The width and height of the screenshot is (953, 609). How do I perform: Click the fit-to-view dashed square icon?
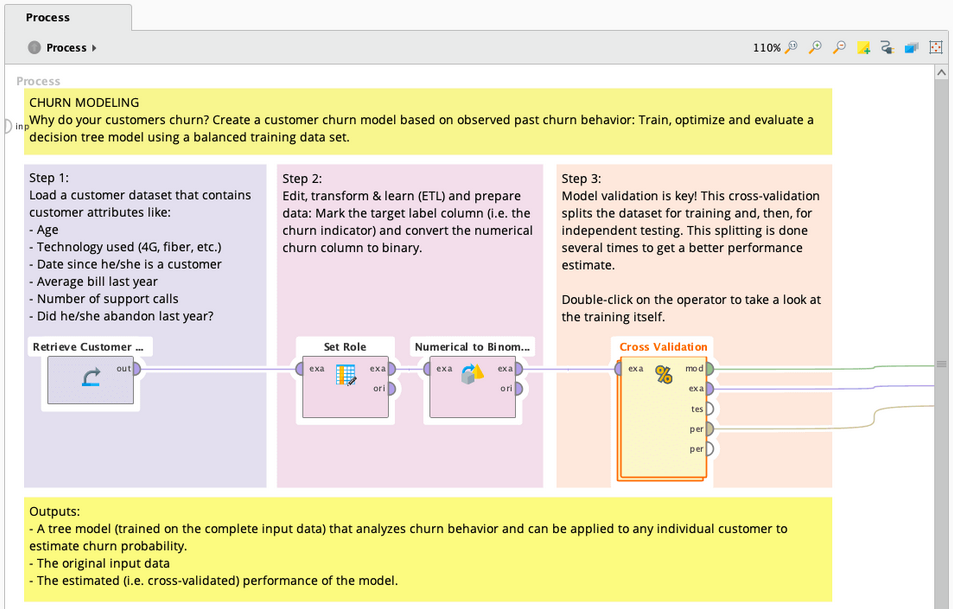coord(935,47)
